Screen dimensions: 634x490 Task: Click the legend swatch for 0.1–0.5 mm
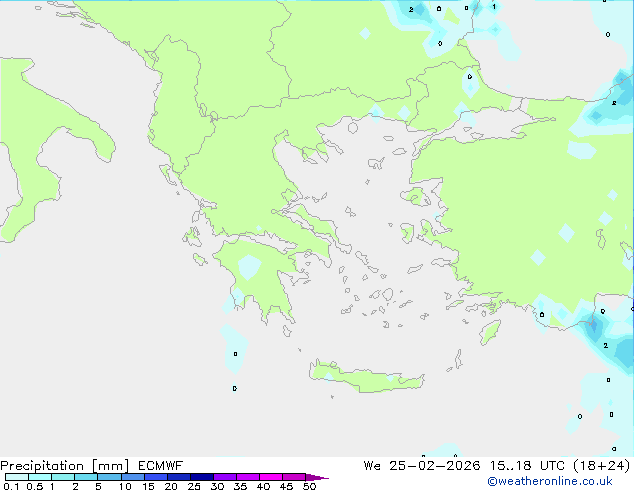[17, 477]
